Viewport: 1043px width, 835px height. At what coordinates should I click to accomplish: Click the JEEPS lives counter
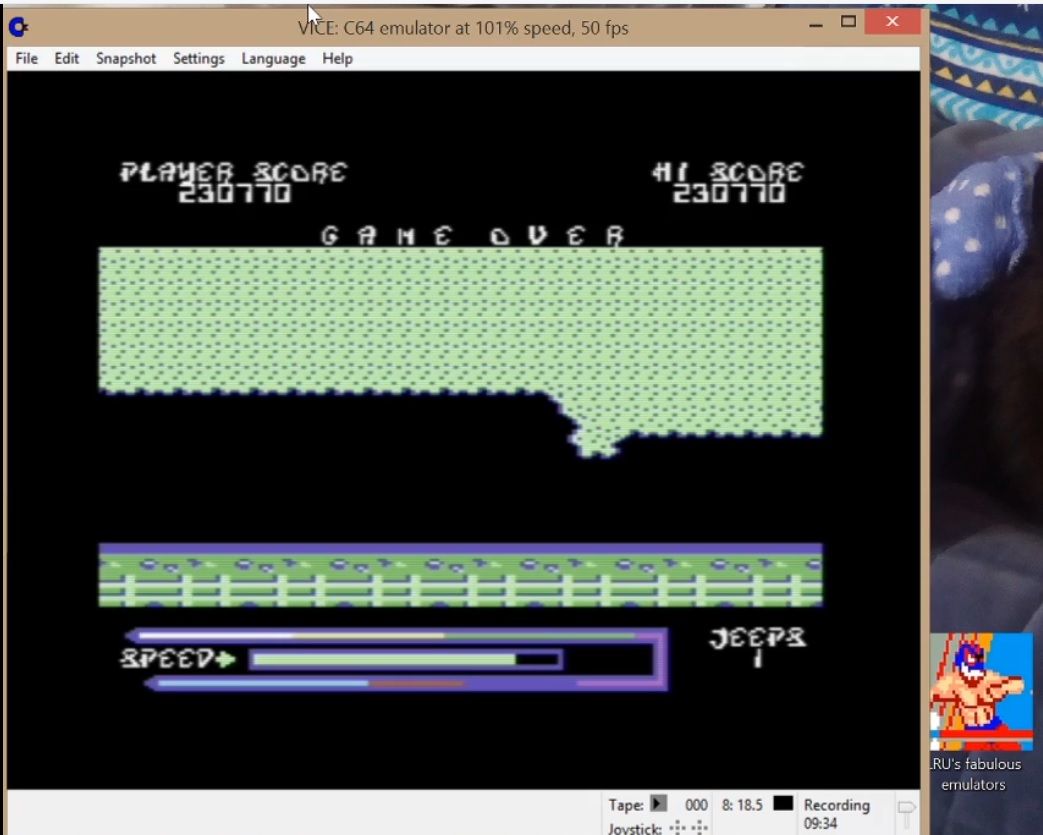757,647
